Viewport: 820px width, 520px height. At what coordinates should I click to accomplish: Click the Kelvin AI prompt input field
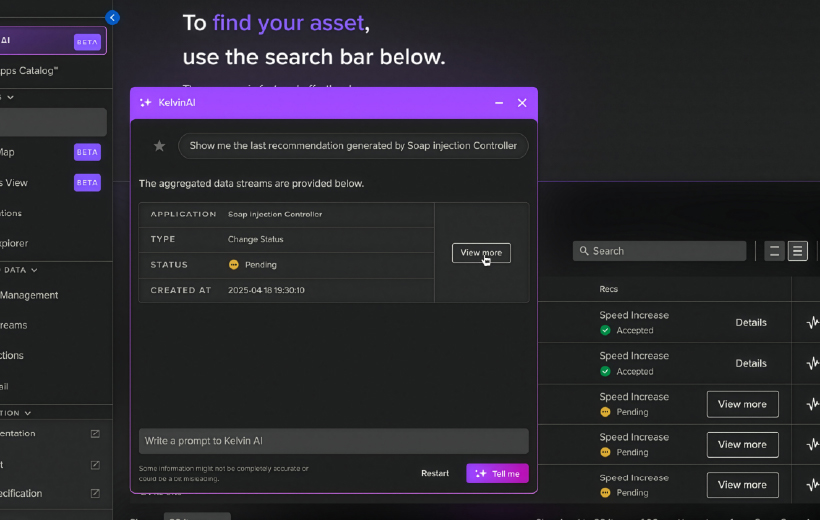(333, 441)
